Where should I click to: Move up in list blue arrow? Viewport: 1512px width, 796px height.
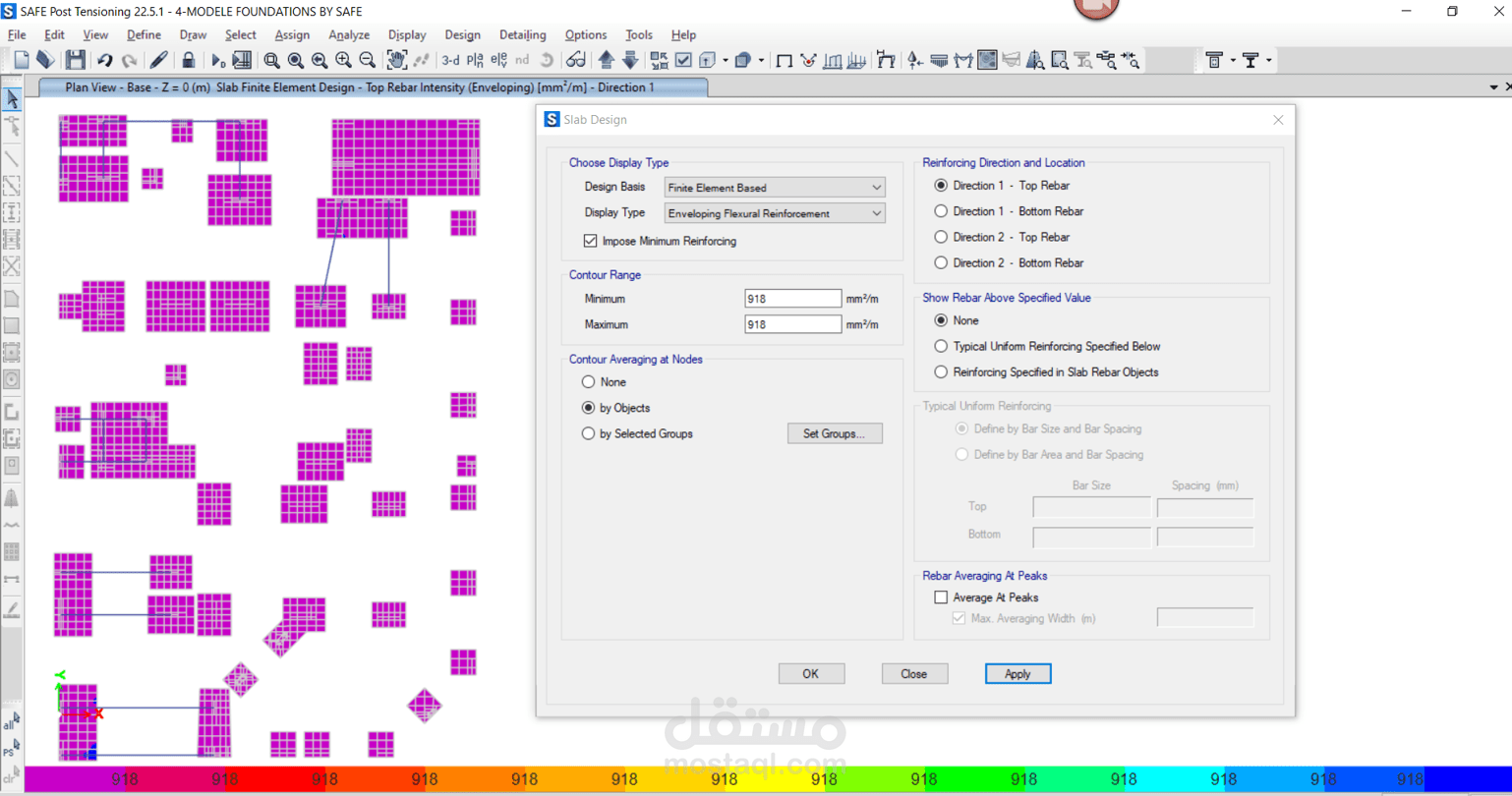click(x=607, y=60)
